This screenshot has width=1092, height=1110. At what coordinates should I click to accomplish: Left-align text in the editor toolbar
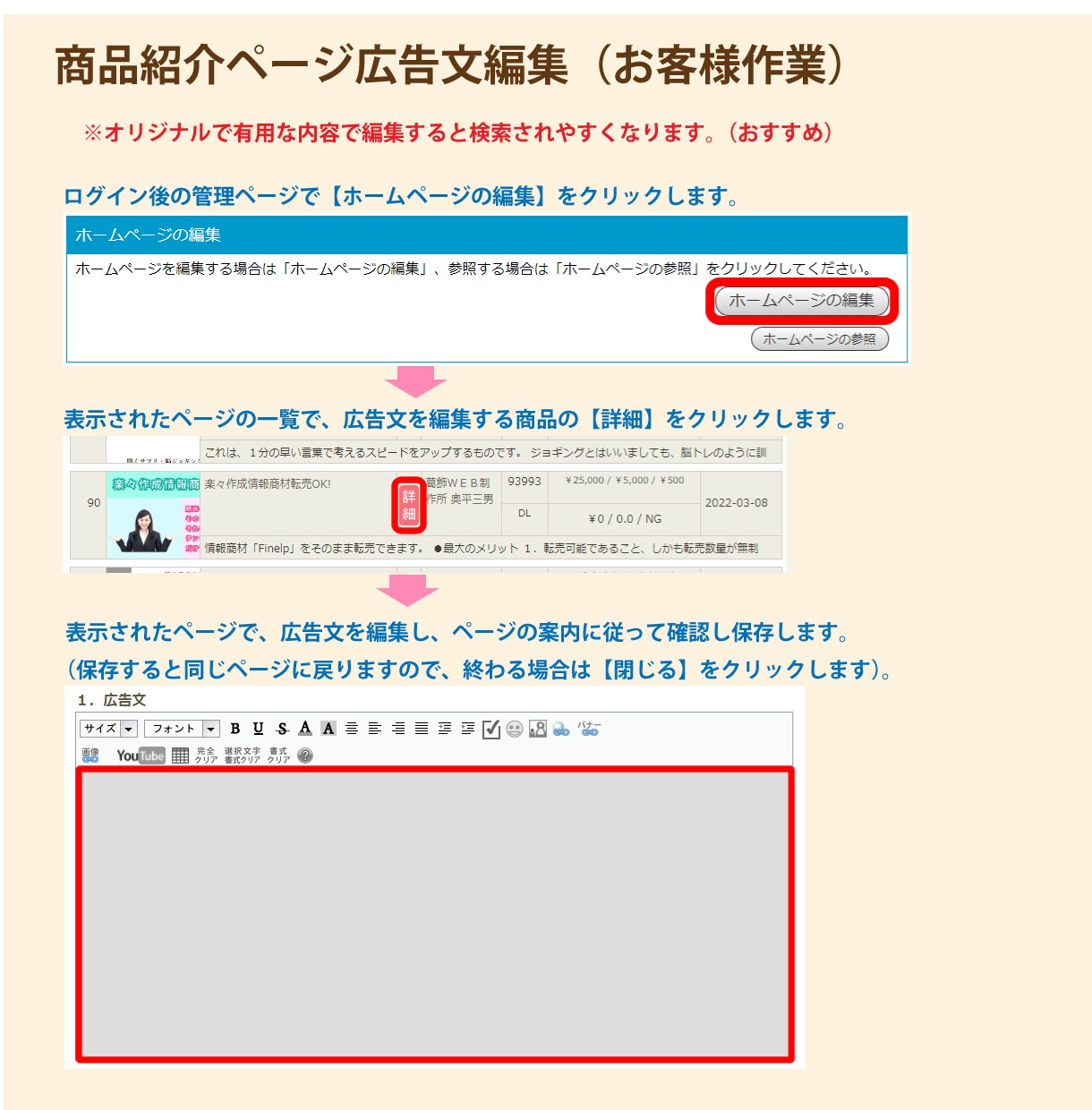(x=375, y=729)
